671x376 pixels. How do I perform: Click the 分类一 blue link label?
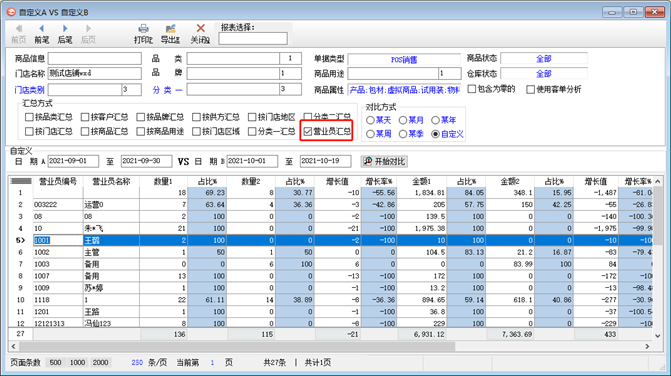point(167,90)
